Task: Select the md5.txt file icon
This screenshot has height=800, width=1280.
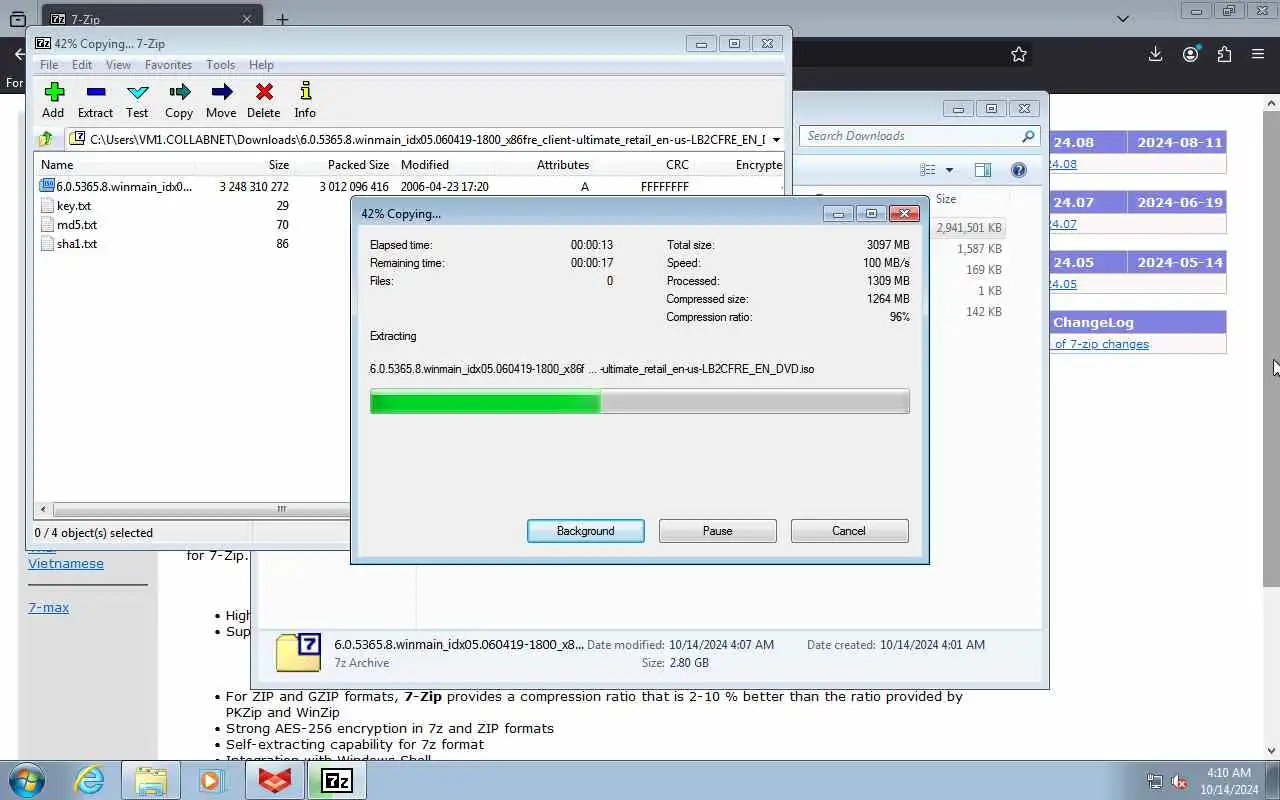Action: click(x=47, y=224)
